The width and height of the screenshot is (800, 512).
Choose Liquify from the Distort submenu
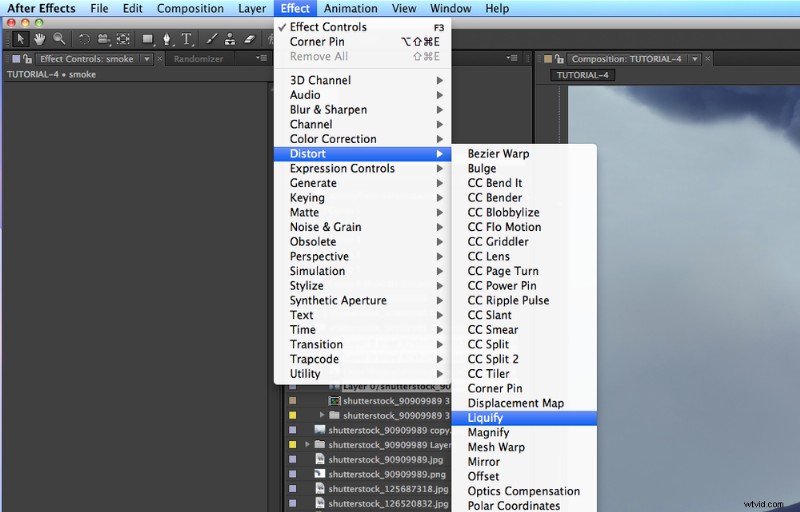tap(524, 418)
